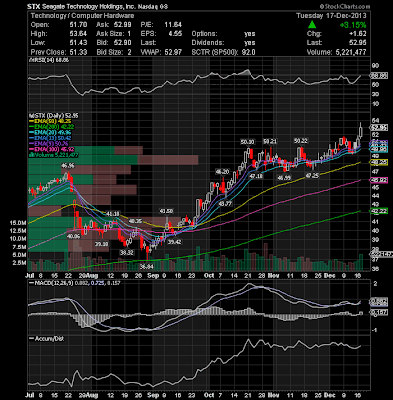393x400 pixels.
Task: Click the pink EMA(100) legend color dash
Action: (x=32, y=150)
